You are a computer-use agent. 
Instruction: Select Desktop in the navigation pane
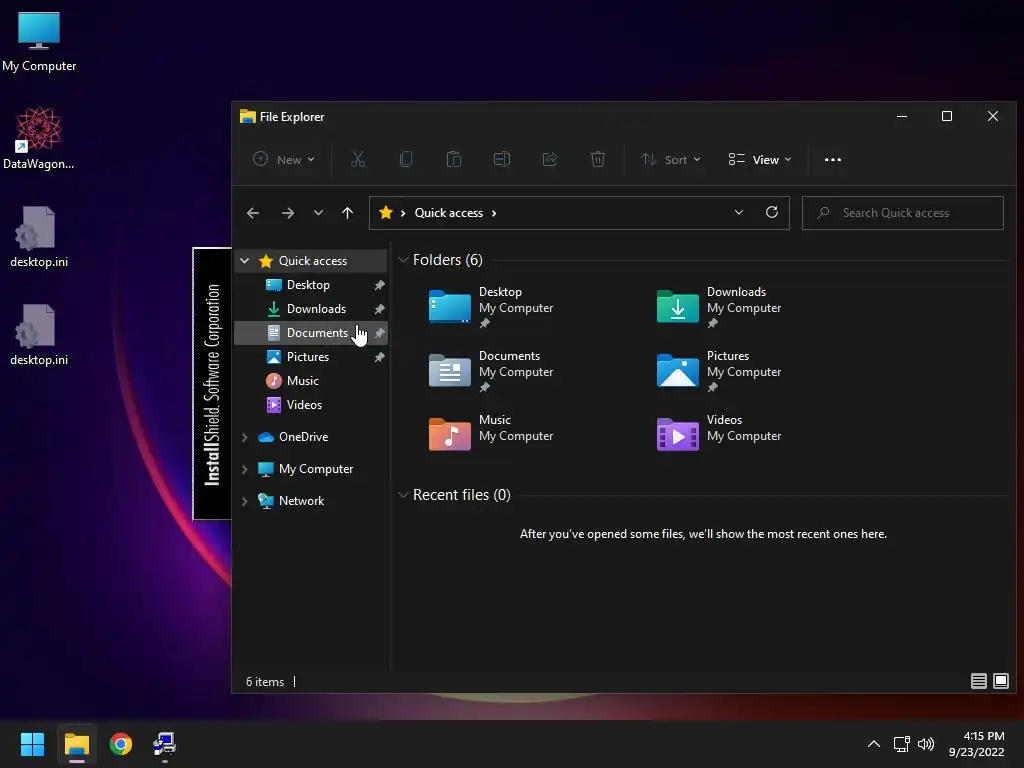pos(311,285)
